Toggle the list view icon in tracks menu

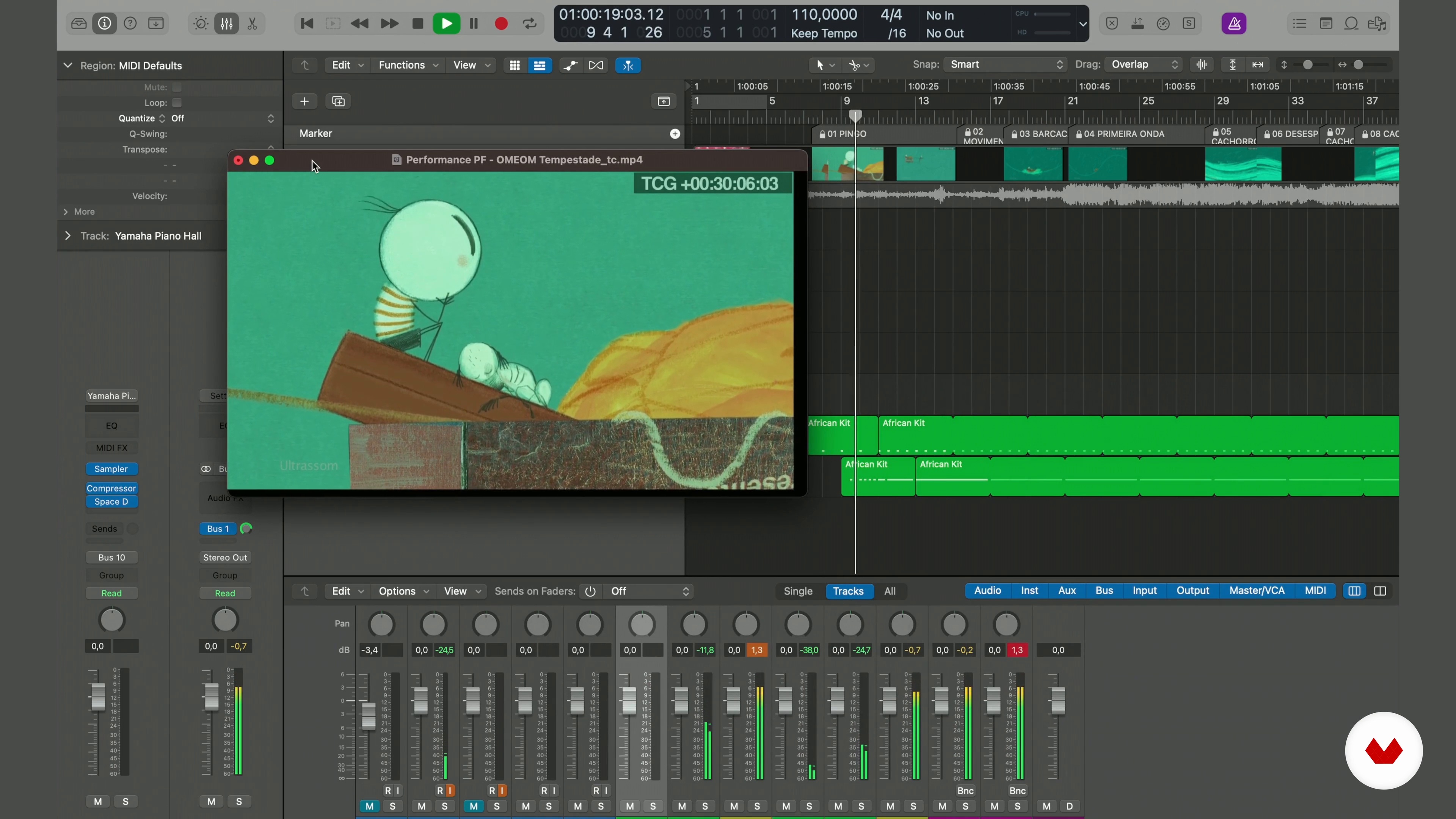(x=540, y=66)
